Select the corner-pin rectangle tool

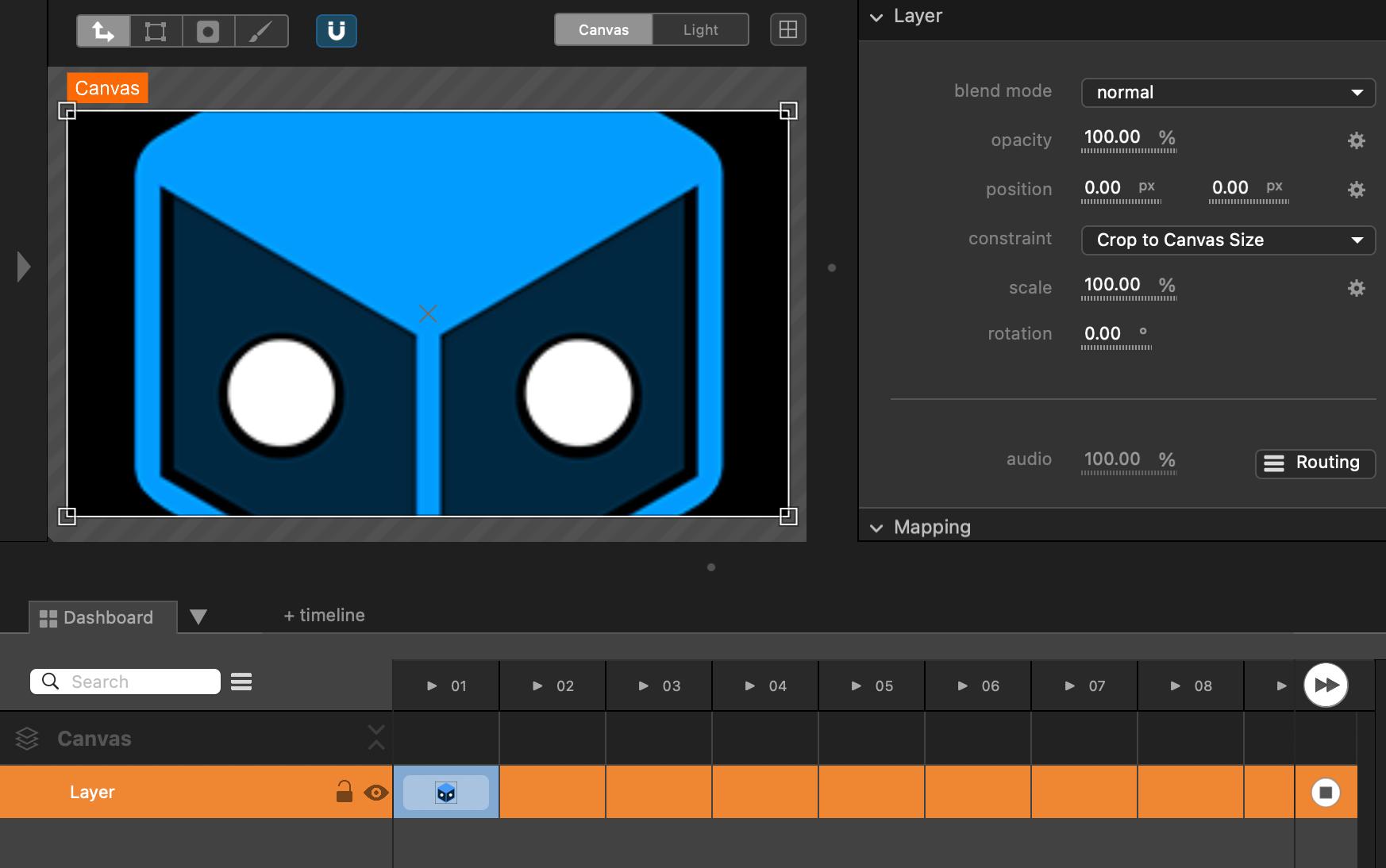click(156, 31)
